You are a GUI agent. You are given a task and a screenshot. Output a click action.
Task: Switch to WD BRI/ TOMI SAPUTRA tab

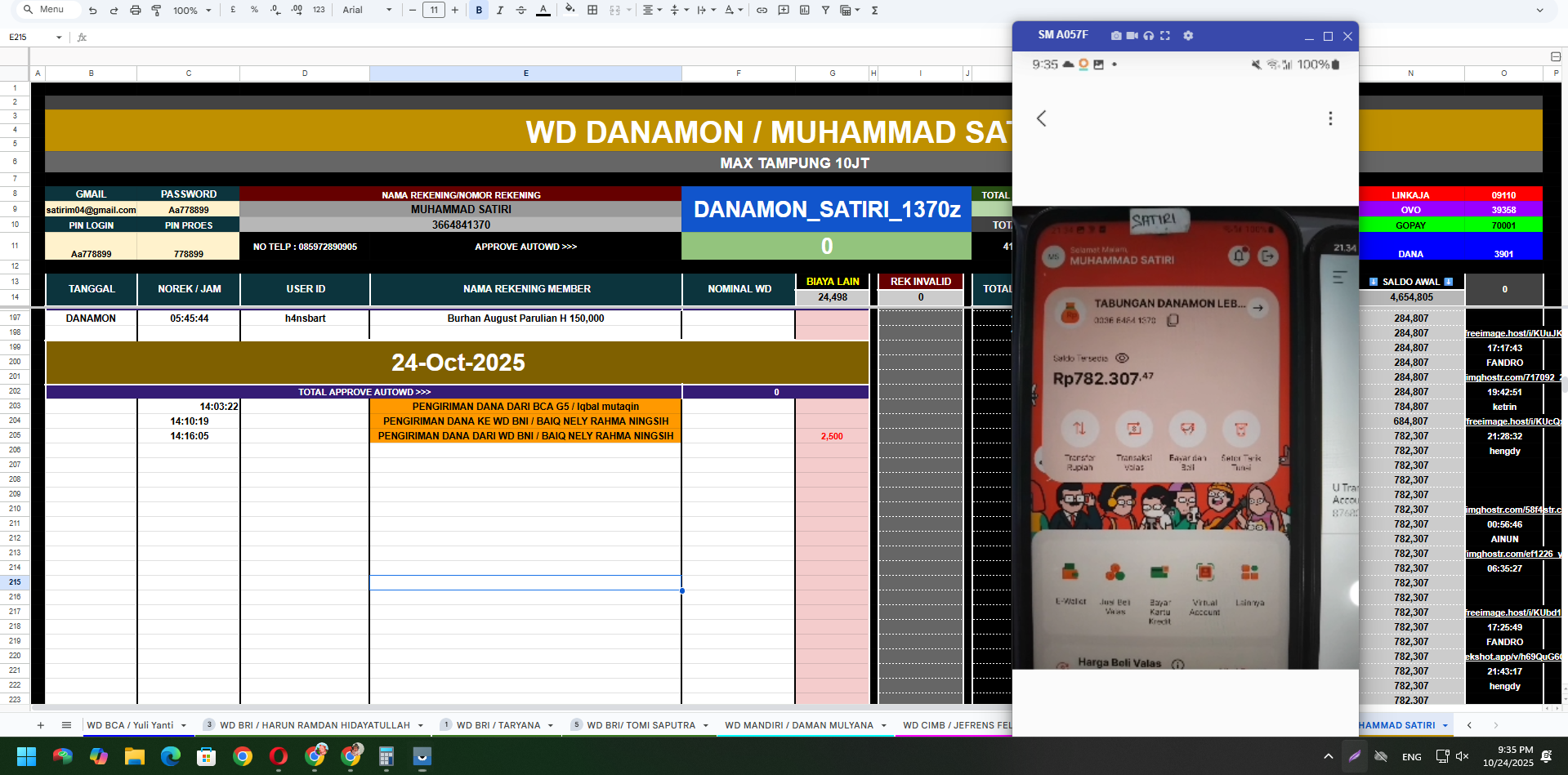(x=641, y=725)
